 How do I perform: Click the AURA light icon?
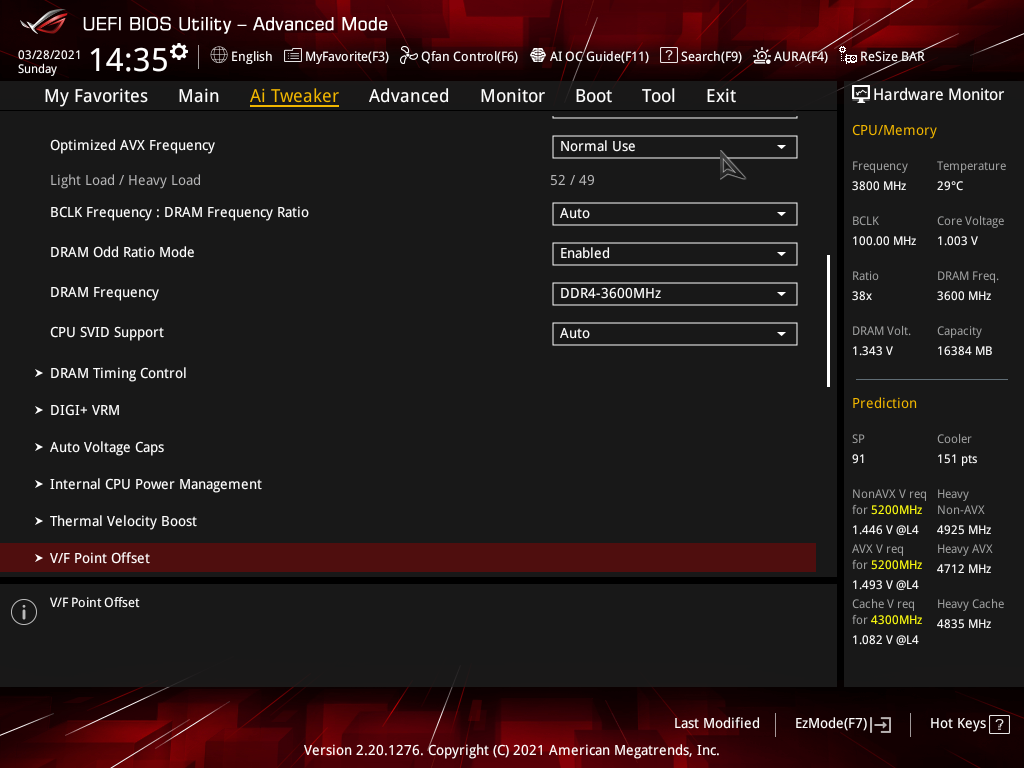click(x=761, y=56)
